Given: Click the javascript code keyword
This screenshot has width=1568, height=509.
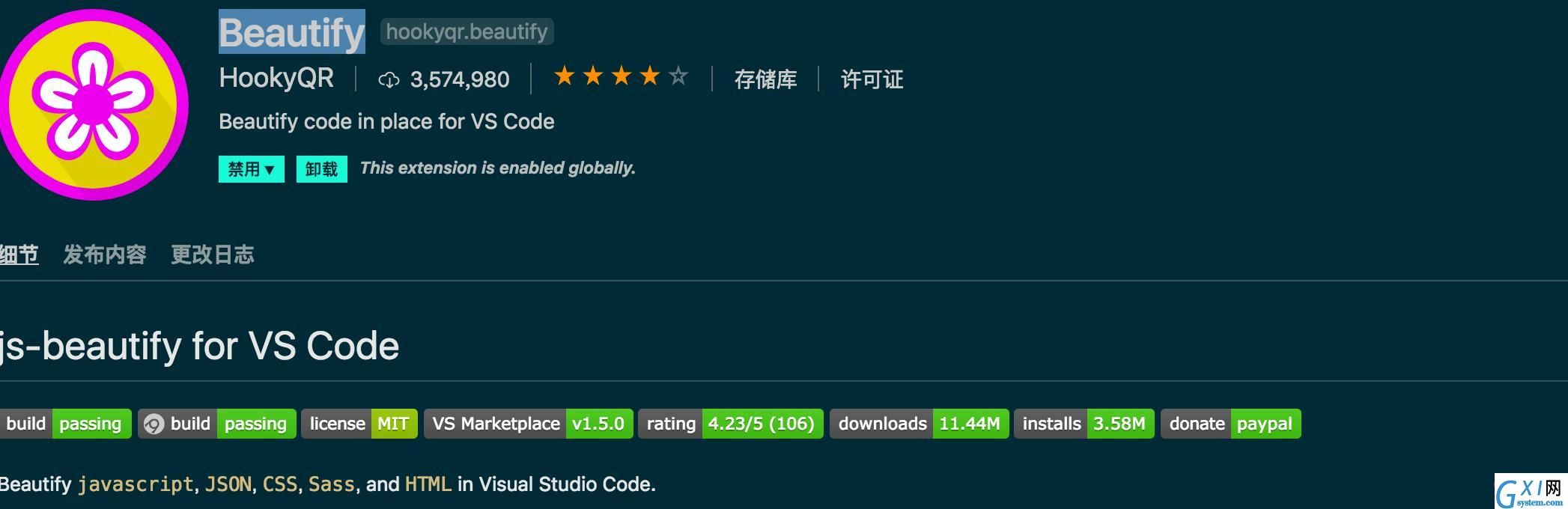Looking at the screenshot, I should [x=136, y=484].
